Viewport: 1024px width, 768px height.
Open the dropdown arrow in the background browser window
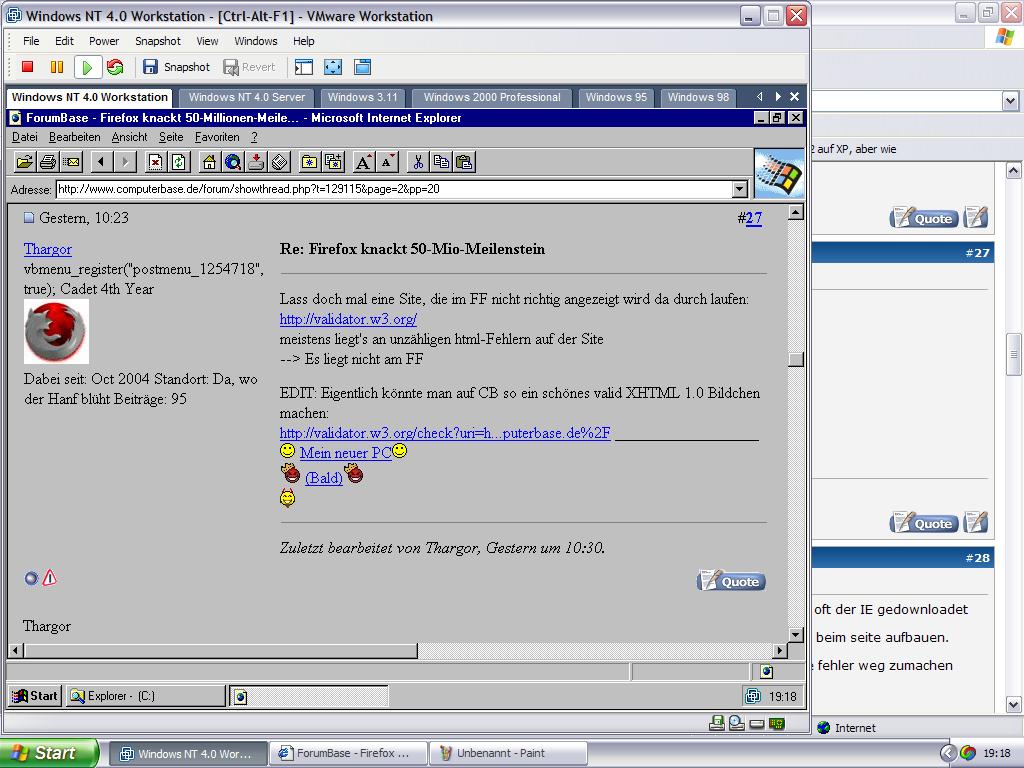tap(1010, 101)
